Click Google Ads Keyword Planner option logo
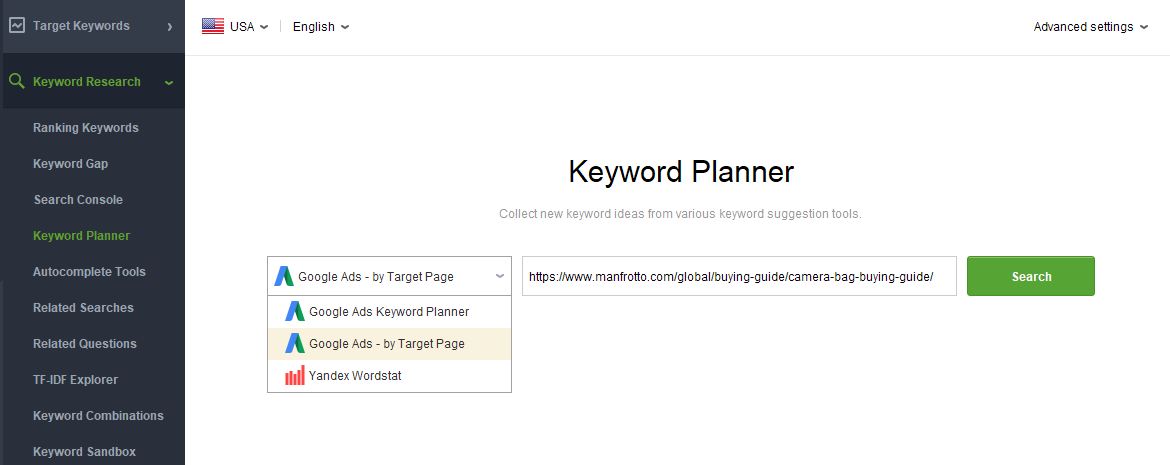 click(295, 311)
